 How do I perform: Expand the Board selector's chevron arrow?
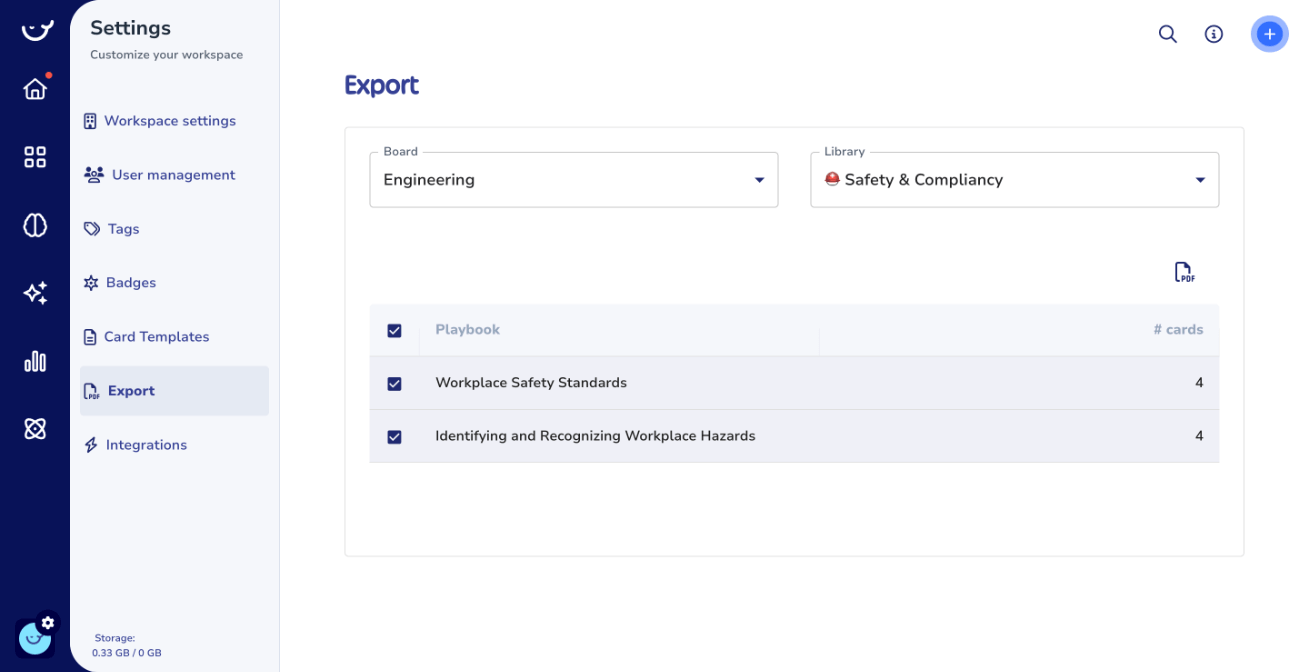tap(758, 180)
